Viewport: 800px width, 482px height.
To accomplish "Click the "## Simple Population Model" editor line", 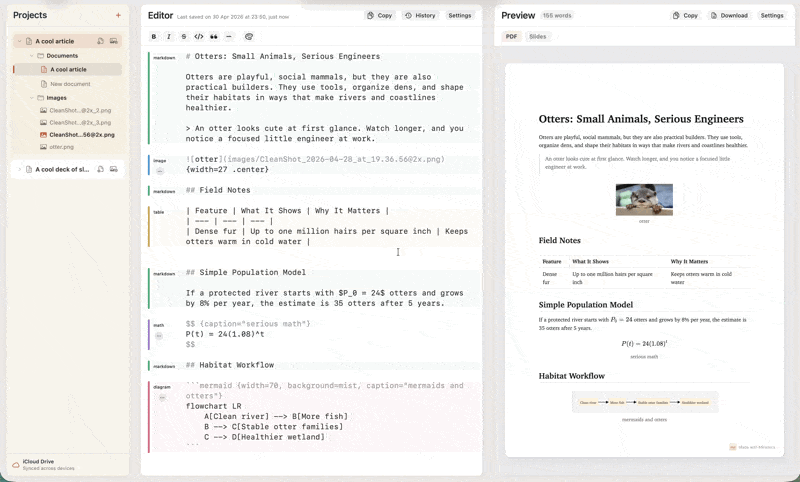I will click(x=246, y=272).
